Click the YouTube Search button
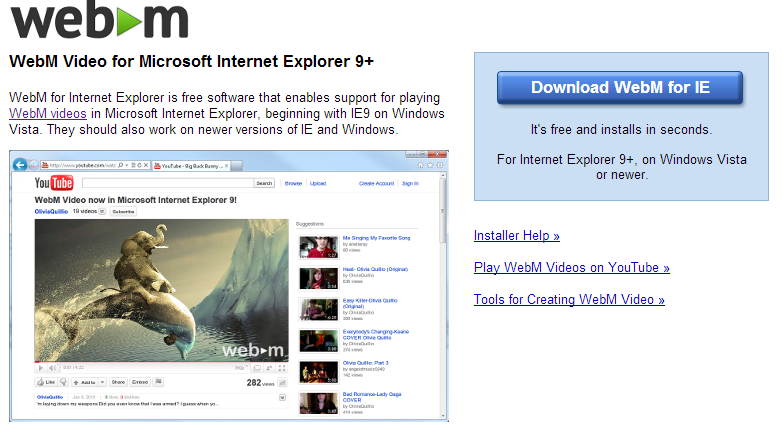 (x=264, y=183)
